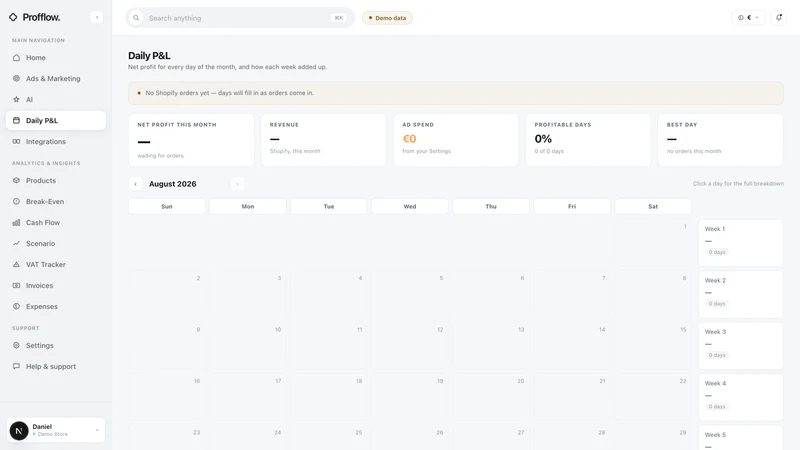The width and height of the screenshot is (800, 450).
Task: Click the Week 4 summary card
Action: (x=740, y=397)
